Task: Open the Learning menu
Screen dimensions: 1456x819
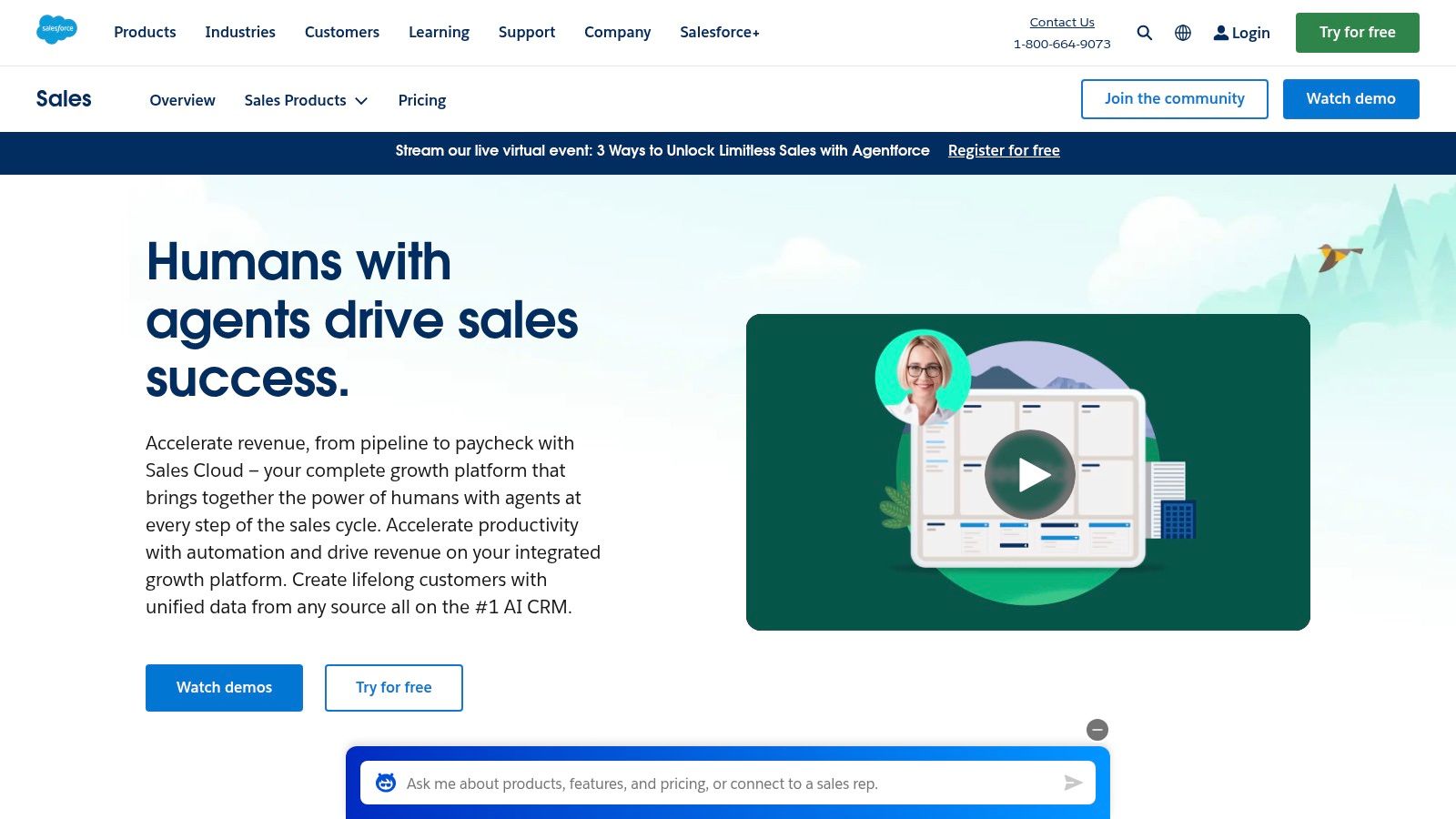Action: pos(439,32)
